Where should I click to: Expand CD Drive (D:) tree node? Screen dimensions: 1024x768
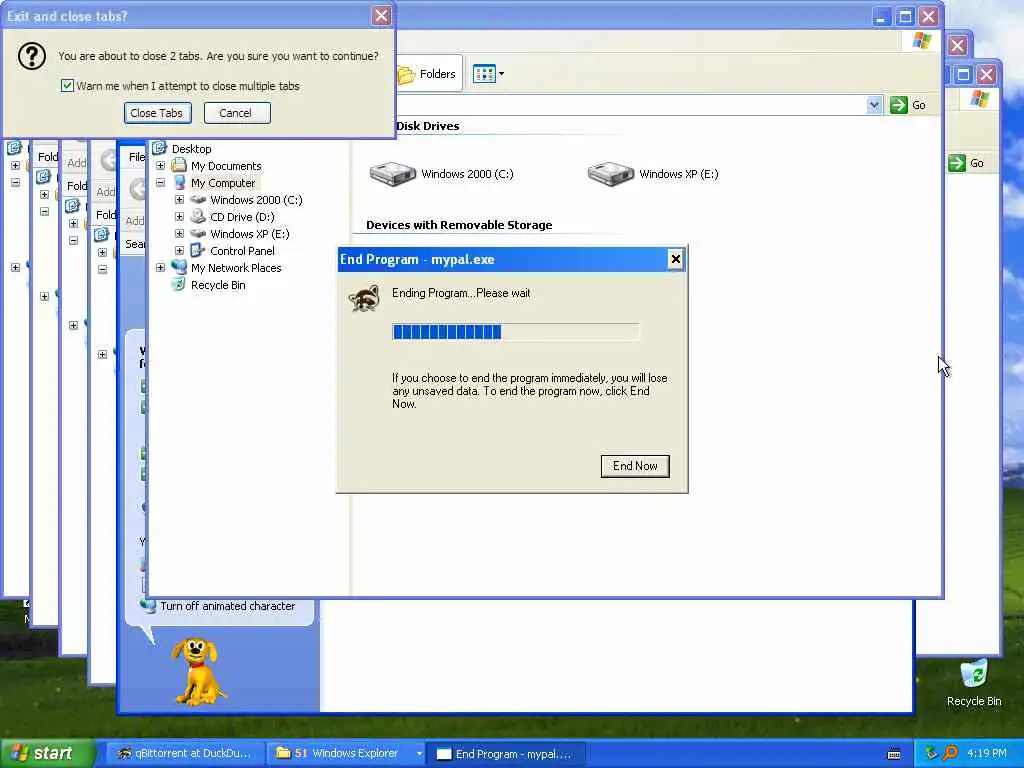click(179, 217)
